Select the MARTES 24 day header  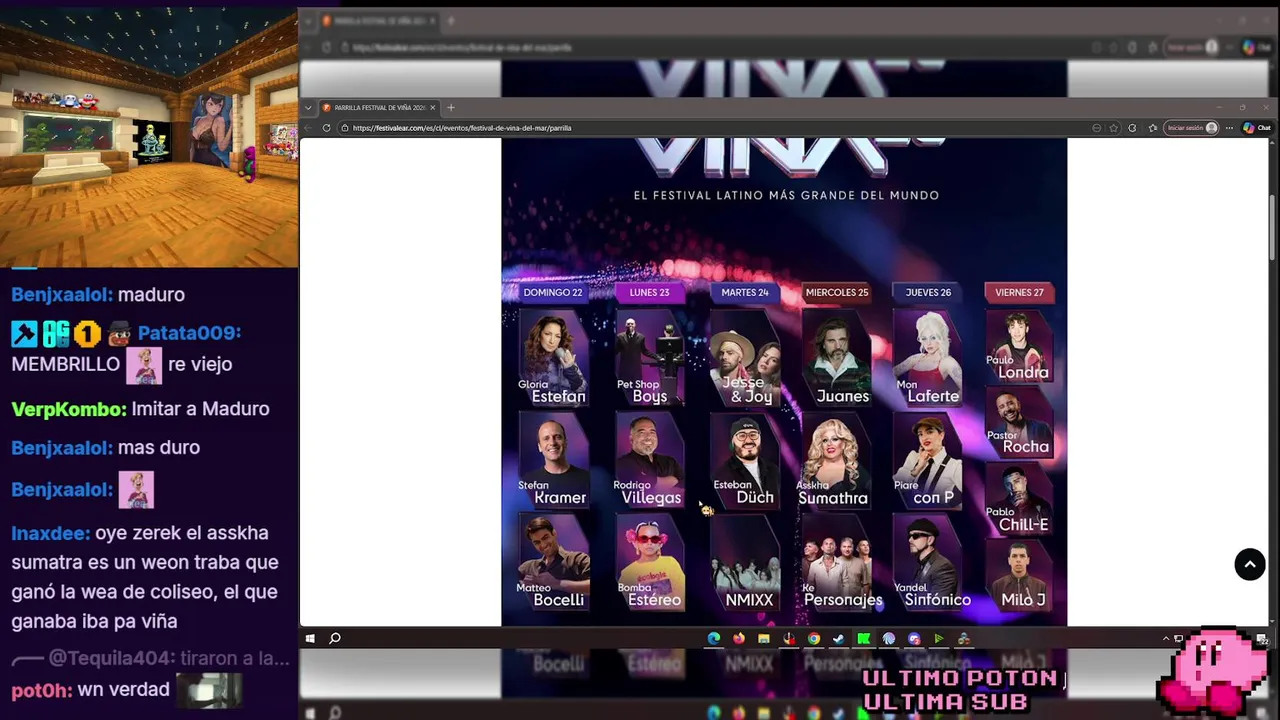745,292
